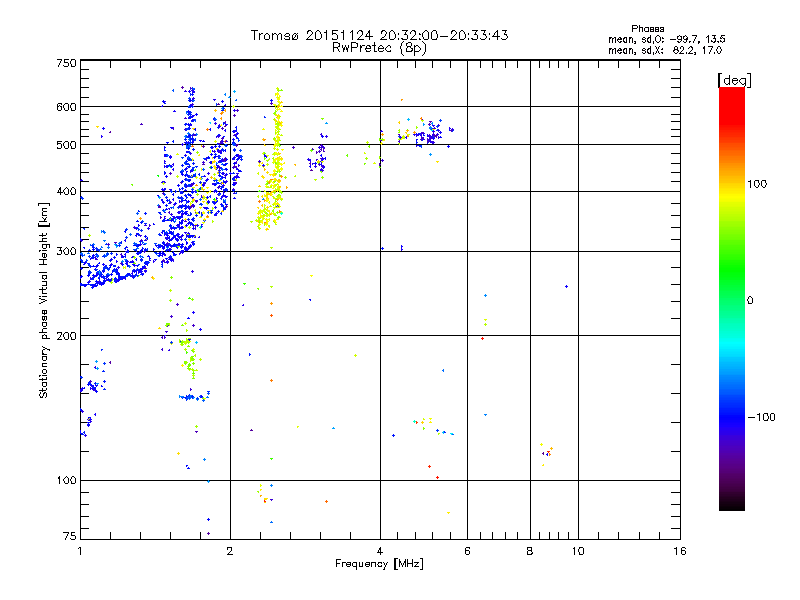Viewport: 800px width, 600px height.
Task: Click the x-axis tick label "10"
Action: click(x=578, y=551)
